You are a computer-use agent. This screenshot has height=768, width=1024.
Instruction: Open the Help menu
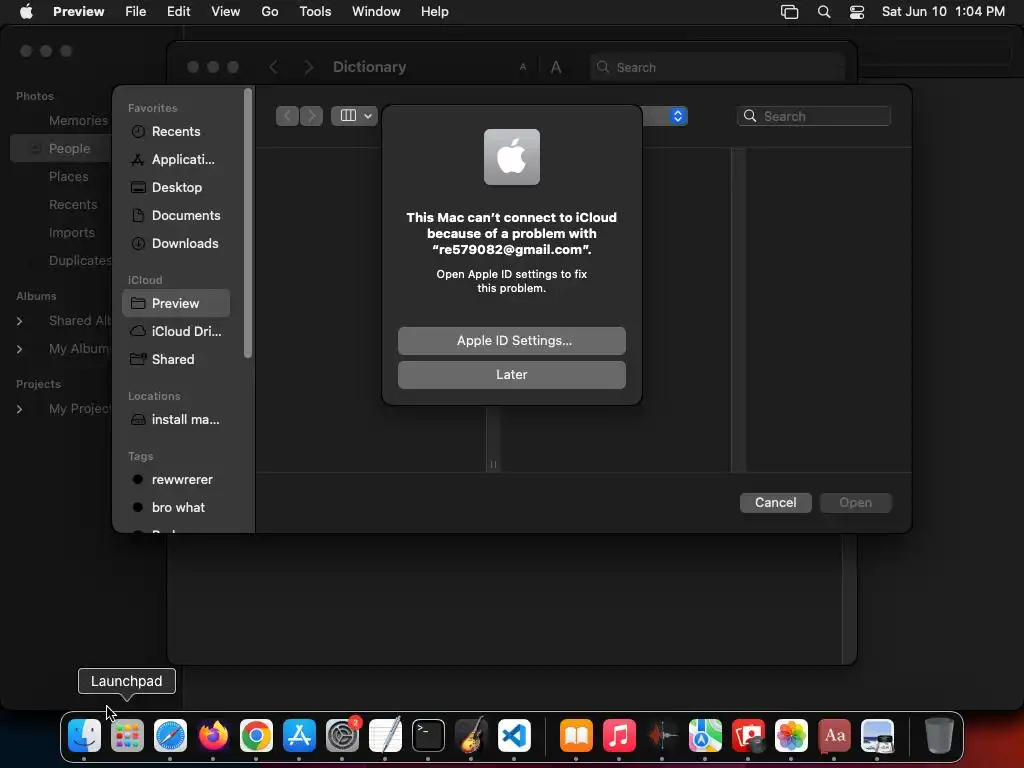pyautogui.click(x=434, y=12)
